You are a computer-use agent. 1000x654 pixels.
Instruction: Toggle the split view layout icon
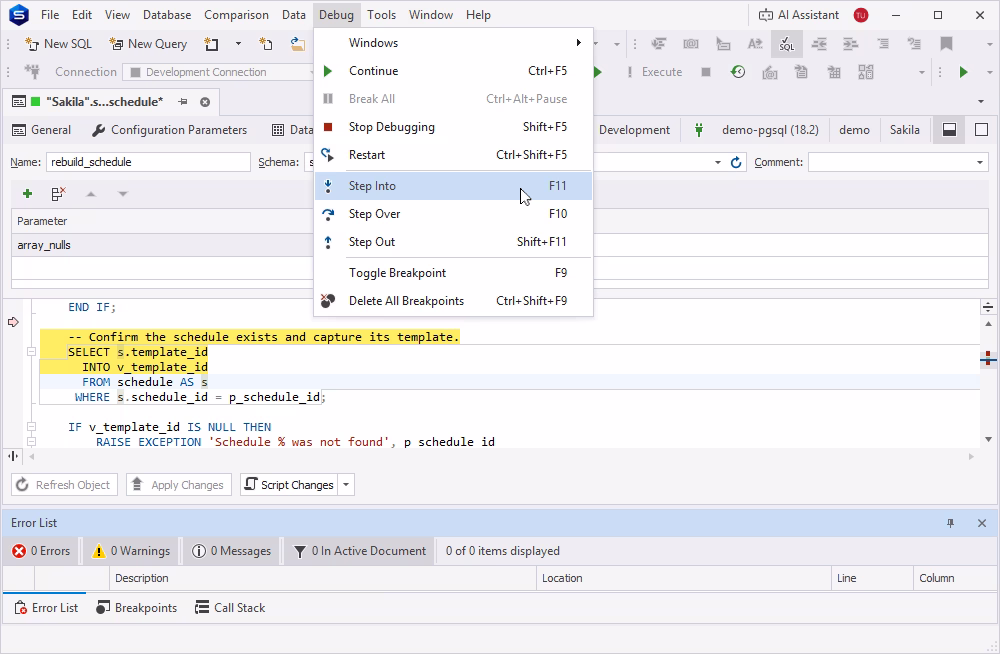point(949,130)
